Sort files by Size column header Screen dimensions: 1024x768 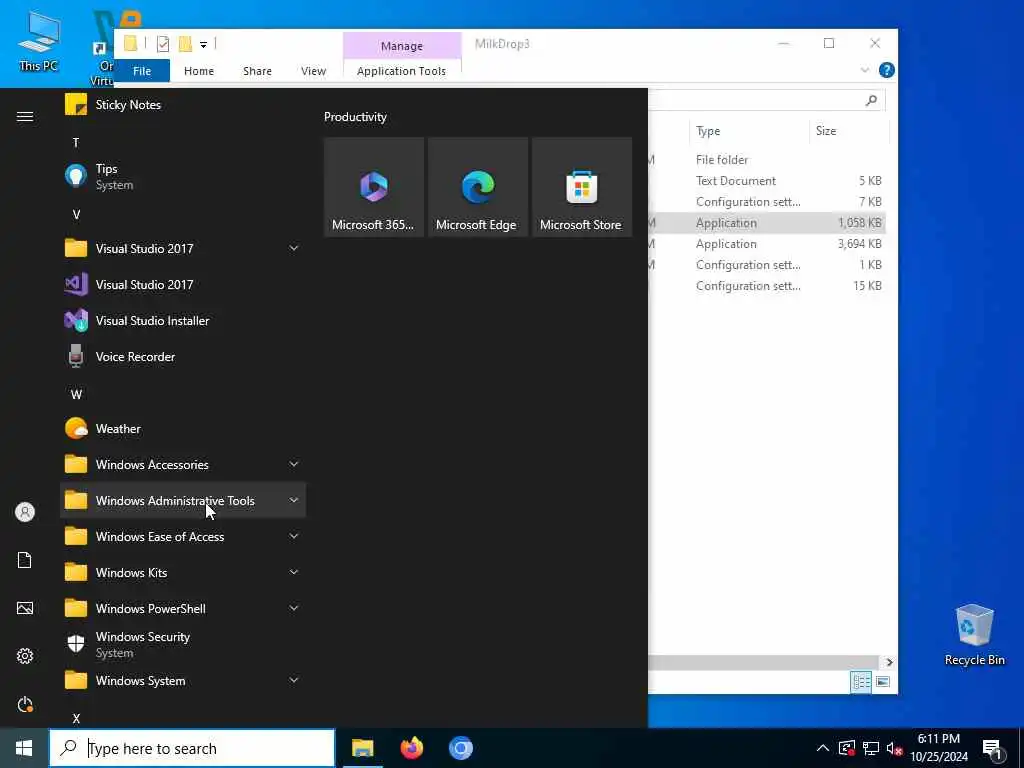(x=849, y=131)
